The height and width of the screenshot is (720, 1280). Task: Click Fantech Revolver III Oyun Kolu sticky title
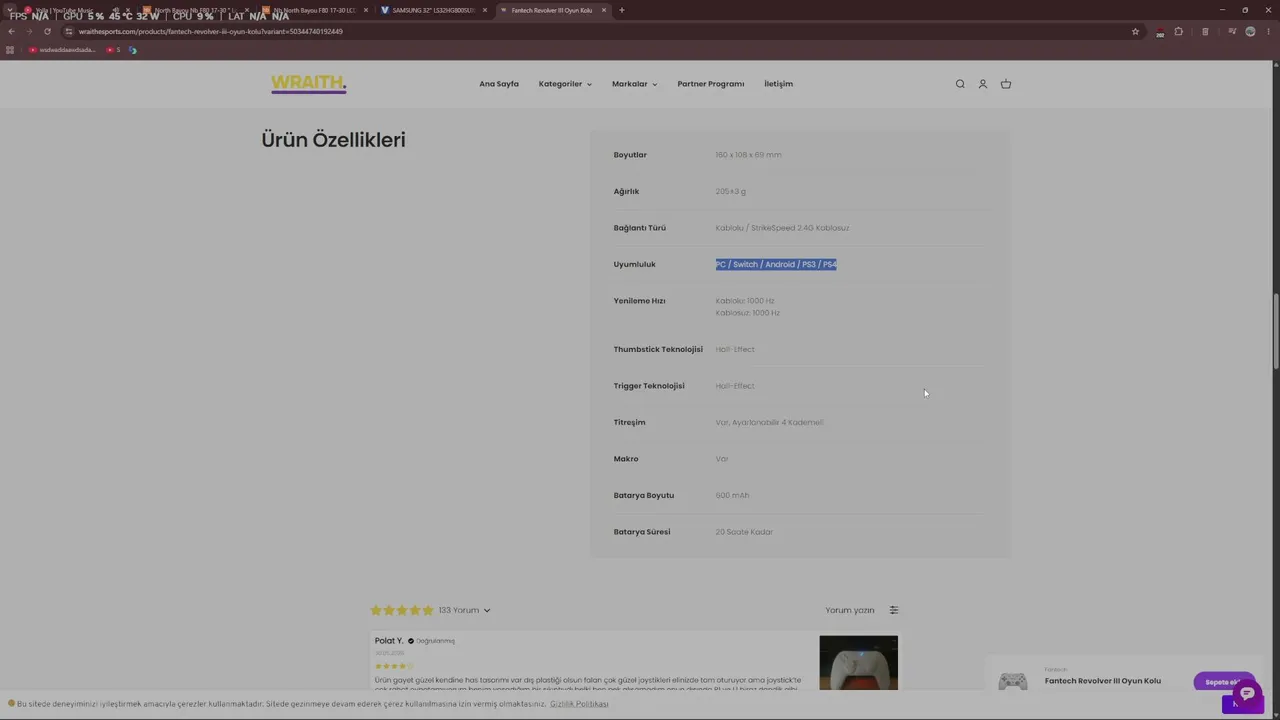click(1103, 681)
